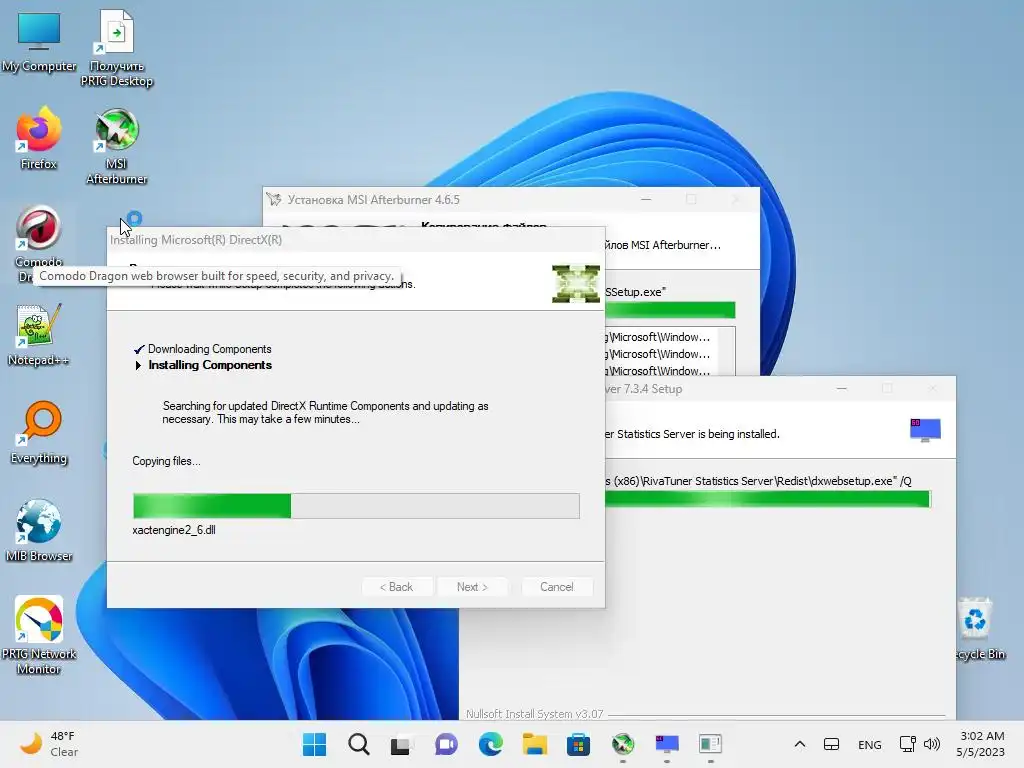The image size is (1024, 768).
Task: Launch Microsoft Edge from the taskbar
Action: pyautogui.click(x=490, y=744)
